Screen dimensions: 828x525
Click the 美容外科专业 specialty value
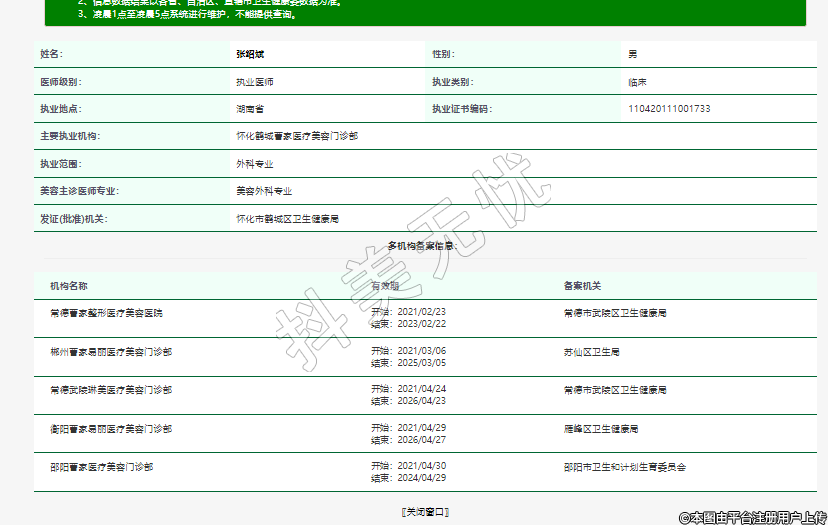tap(264, 190)
